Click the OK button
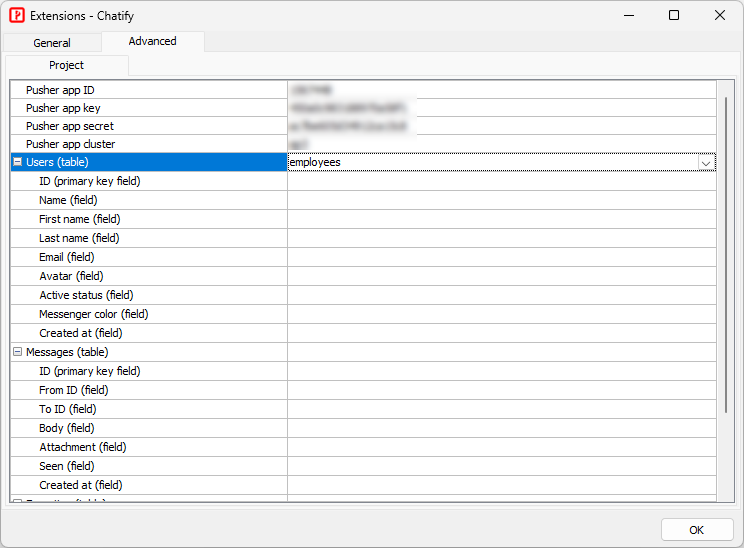Viewport: 744px width, 548px height. tap(697, 529)
